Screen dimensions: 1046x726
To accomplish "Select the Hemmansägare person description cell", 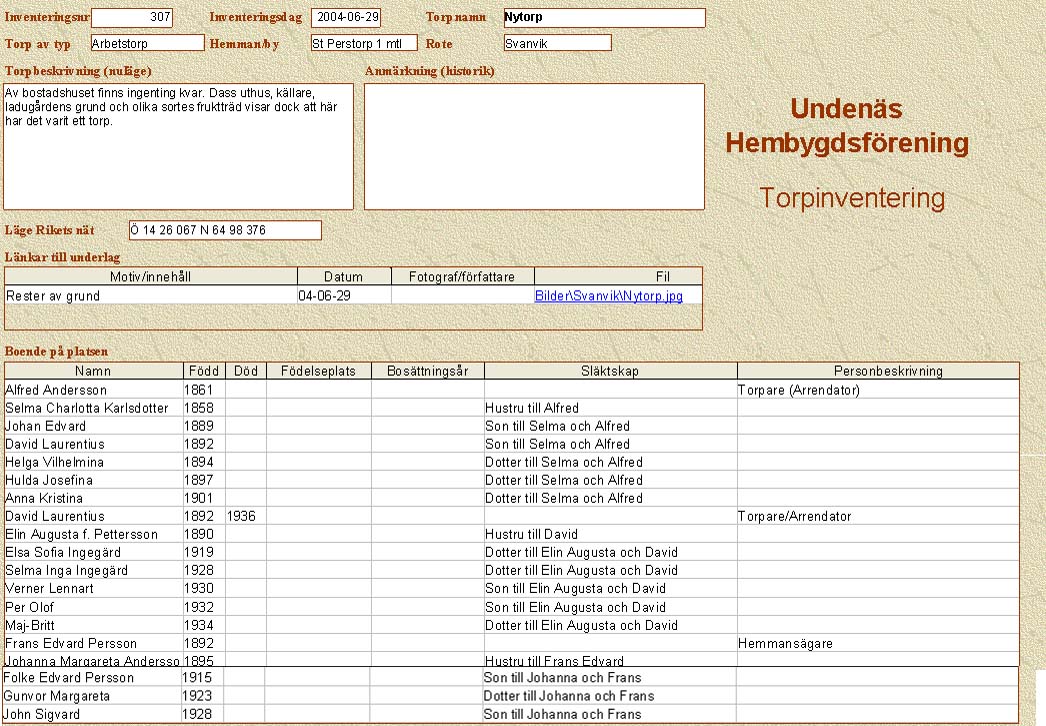I will (876, 643).
